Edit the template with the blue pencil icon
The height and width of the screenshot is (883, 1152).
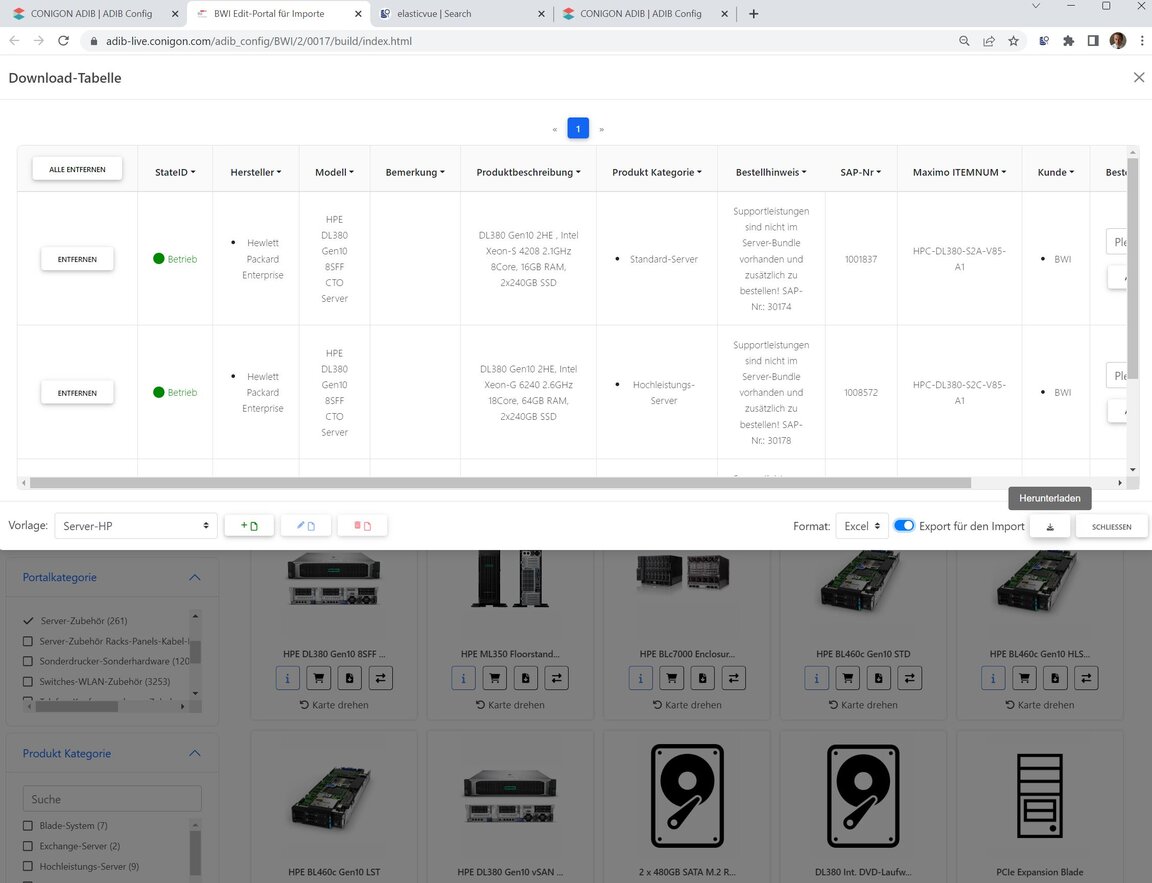306,526
